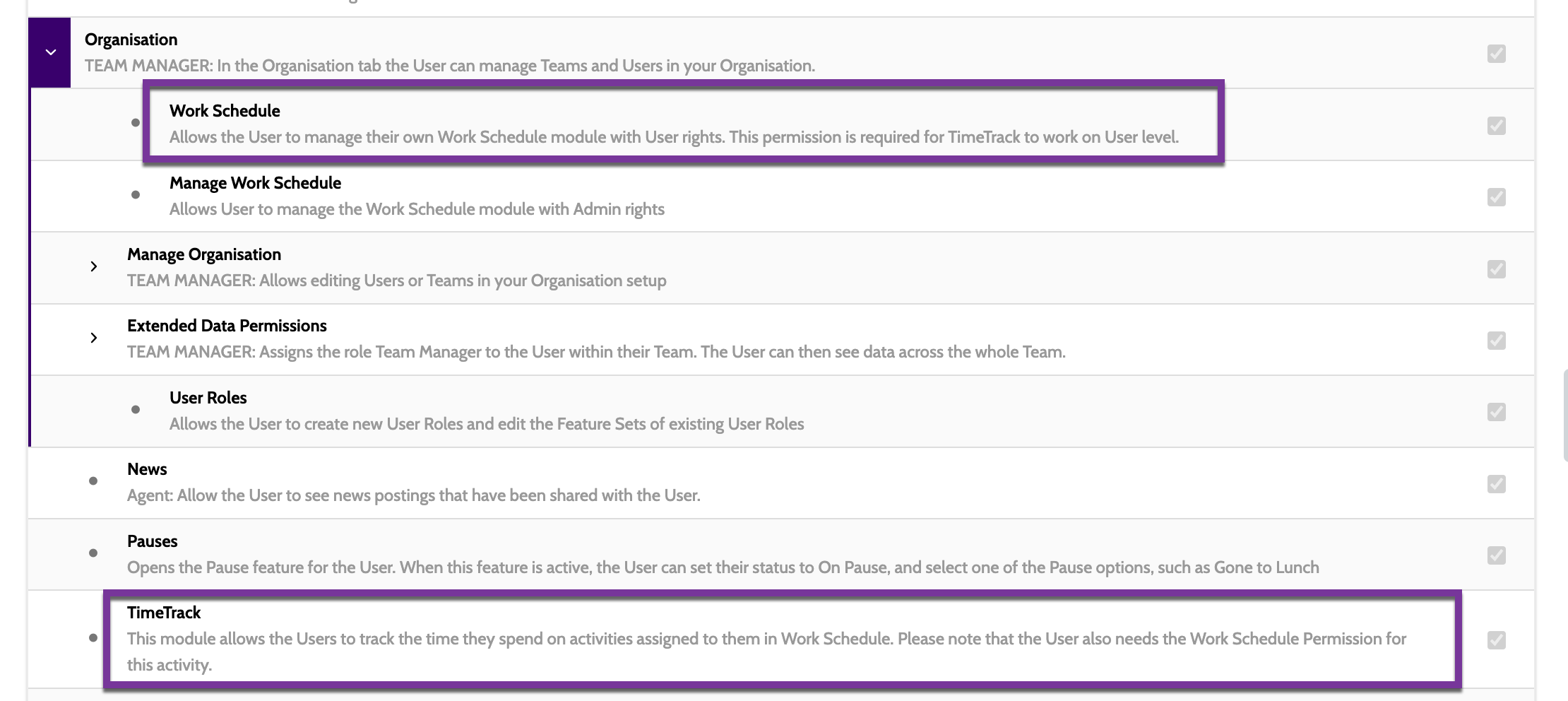
Task: Collapse the Organisation section chevron
Action: (50, 52)
